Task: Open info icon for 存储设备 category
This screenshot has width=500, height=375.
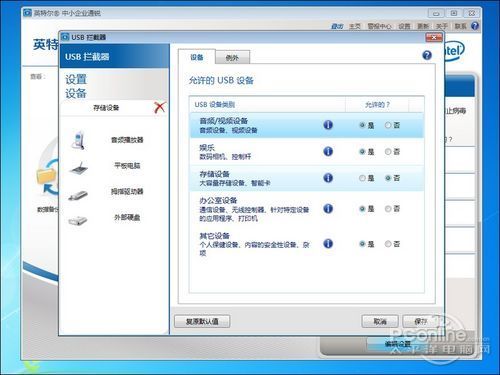Action: pyautogui.click(x=328, y=178)
